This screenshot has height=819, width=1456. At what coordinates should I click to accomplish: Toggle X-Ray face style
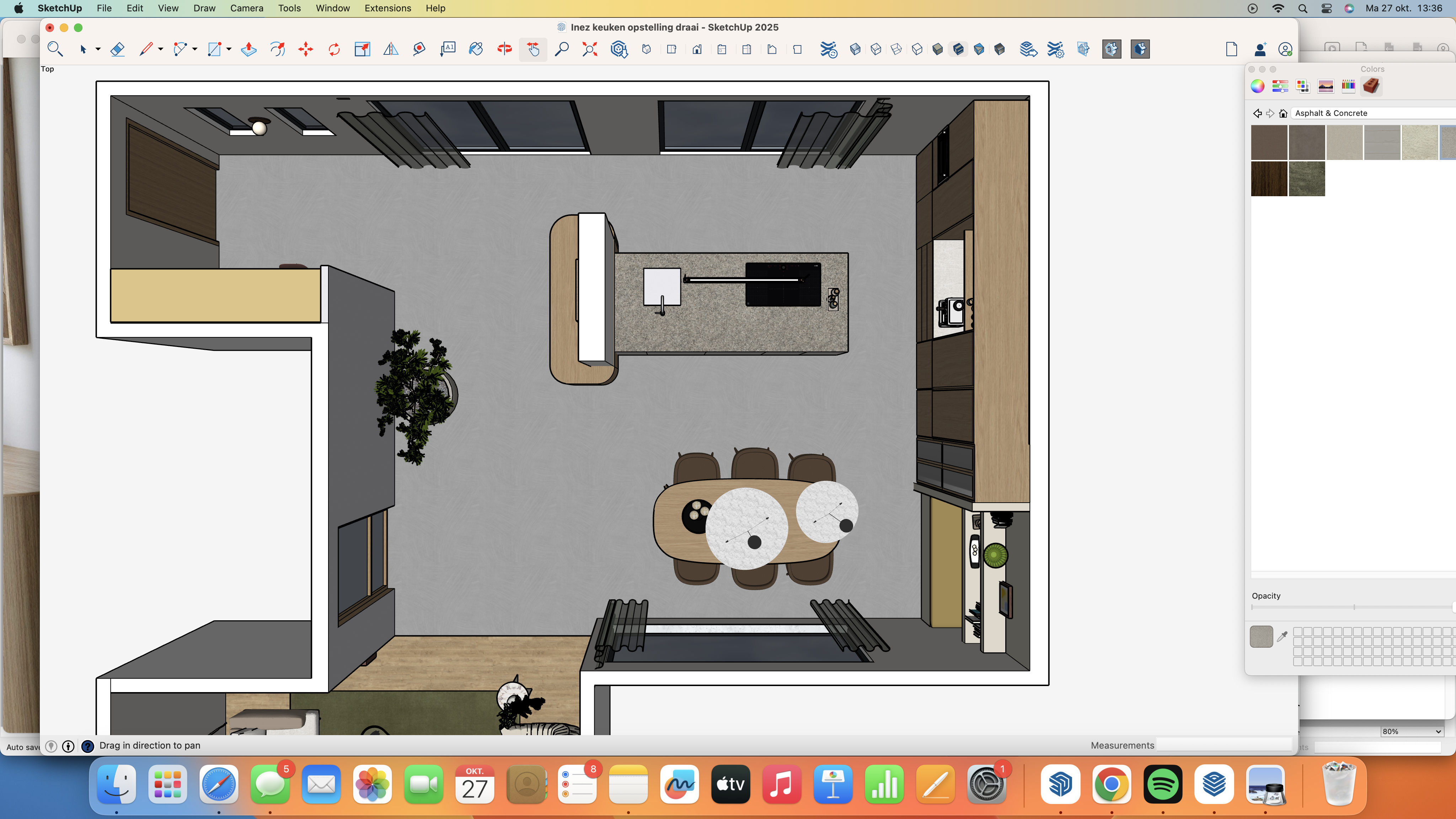[855, 49]
